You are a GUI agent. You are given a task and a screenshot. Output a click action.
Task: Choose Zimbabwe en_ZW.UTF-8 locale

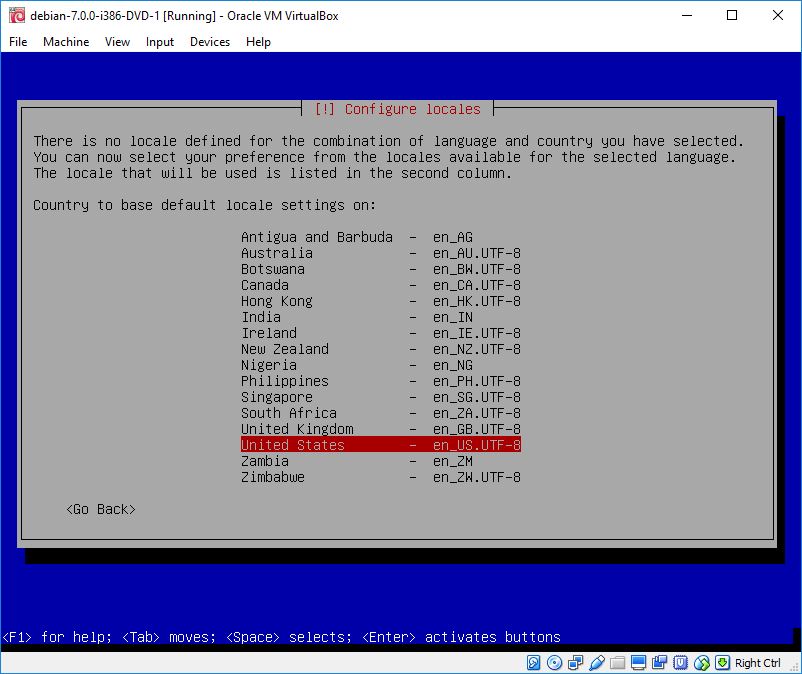(x=381, y=477)
